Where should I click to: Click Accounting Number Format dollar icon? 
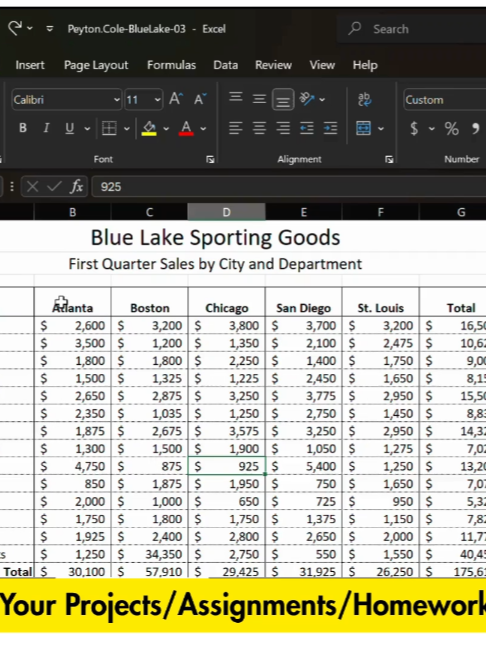coord(414,129)
